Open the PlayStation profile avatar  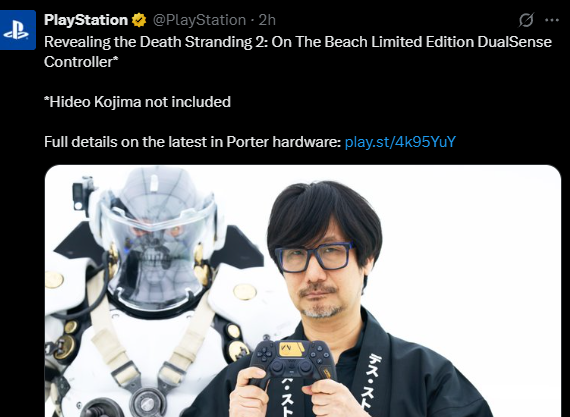(17, 30)
